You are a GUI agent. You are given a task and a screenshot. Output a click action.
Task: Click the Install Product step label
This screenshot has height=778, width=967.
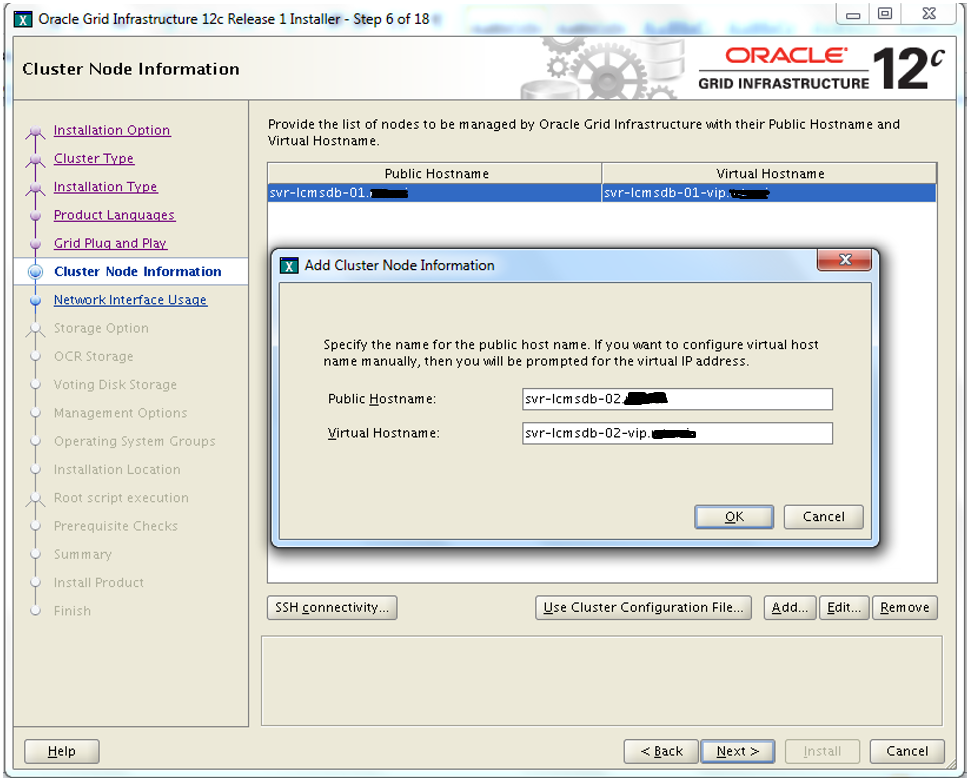tap(99, 583)
